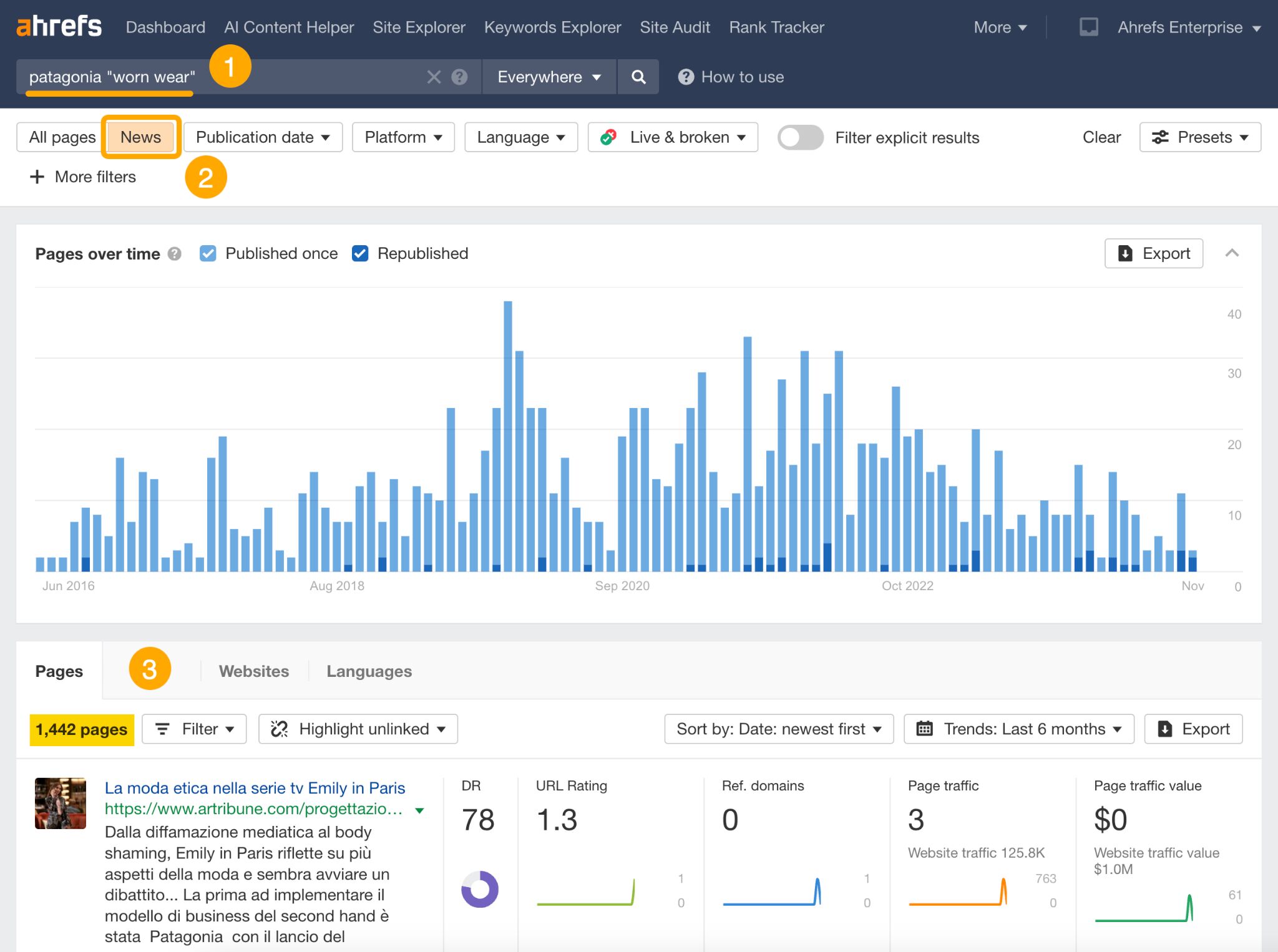
Task: Click the broken-link icon next to Highlight unlinked
Action: [x=279, y=729]
